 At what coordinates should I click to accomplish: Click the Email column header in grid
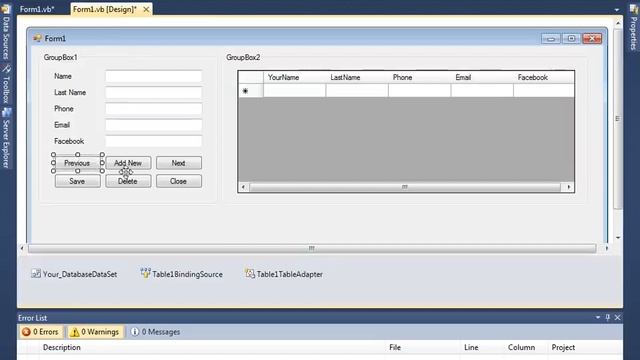point(482,77)
